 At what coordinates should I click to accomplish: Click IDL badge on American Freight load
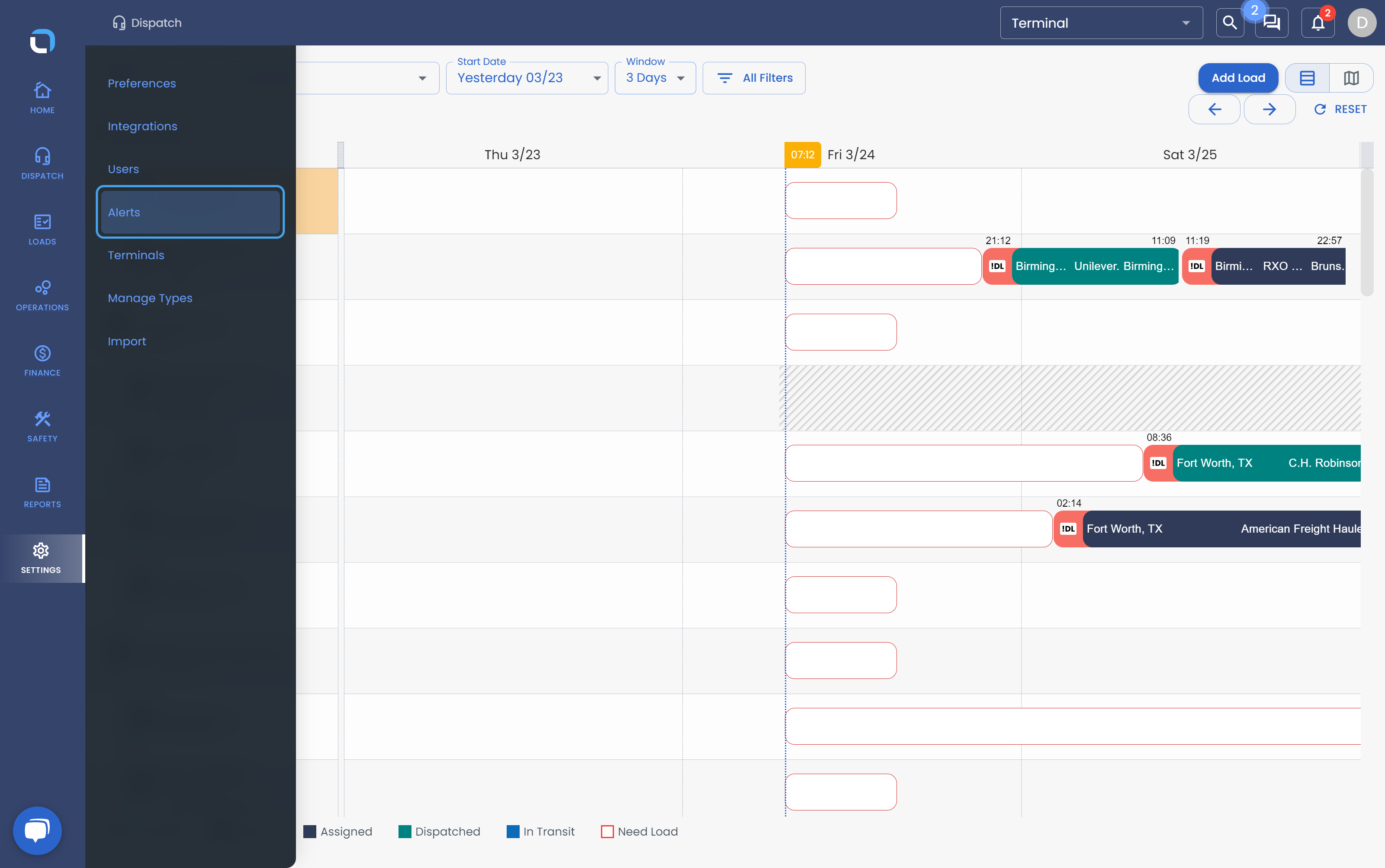(1068, 529)
